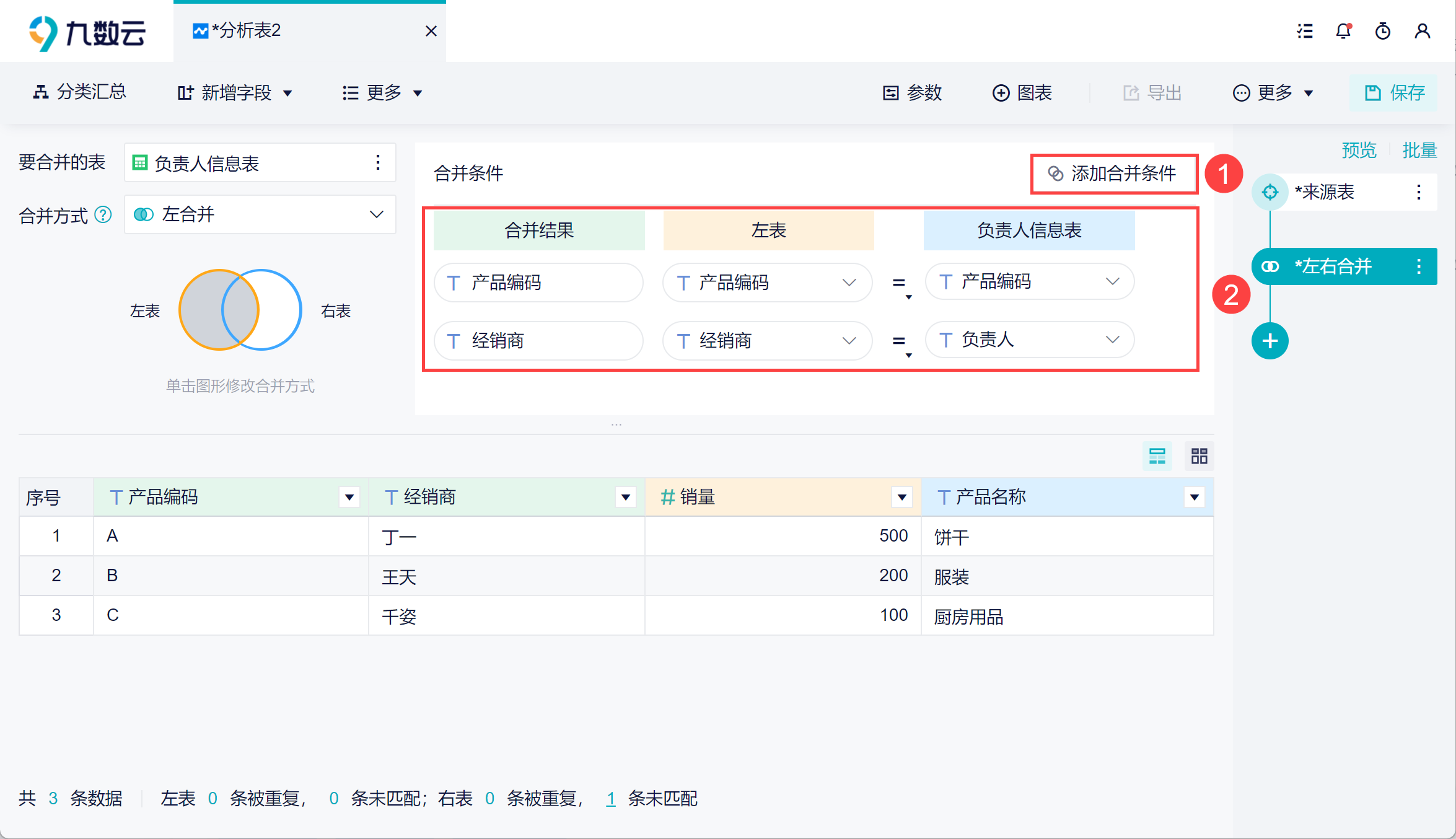Click the Venn diagram to change merge type
The image size is (1456, 839).
click(240, 310)
